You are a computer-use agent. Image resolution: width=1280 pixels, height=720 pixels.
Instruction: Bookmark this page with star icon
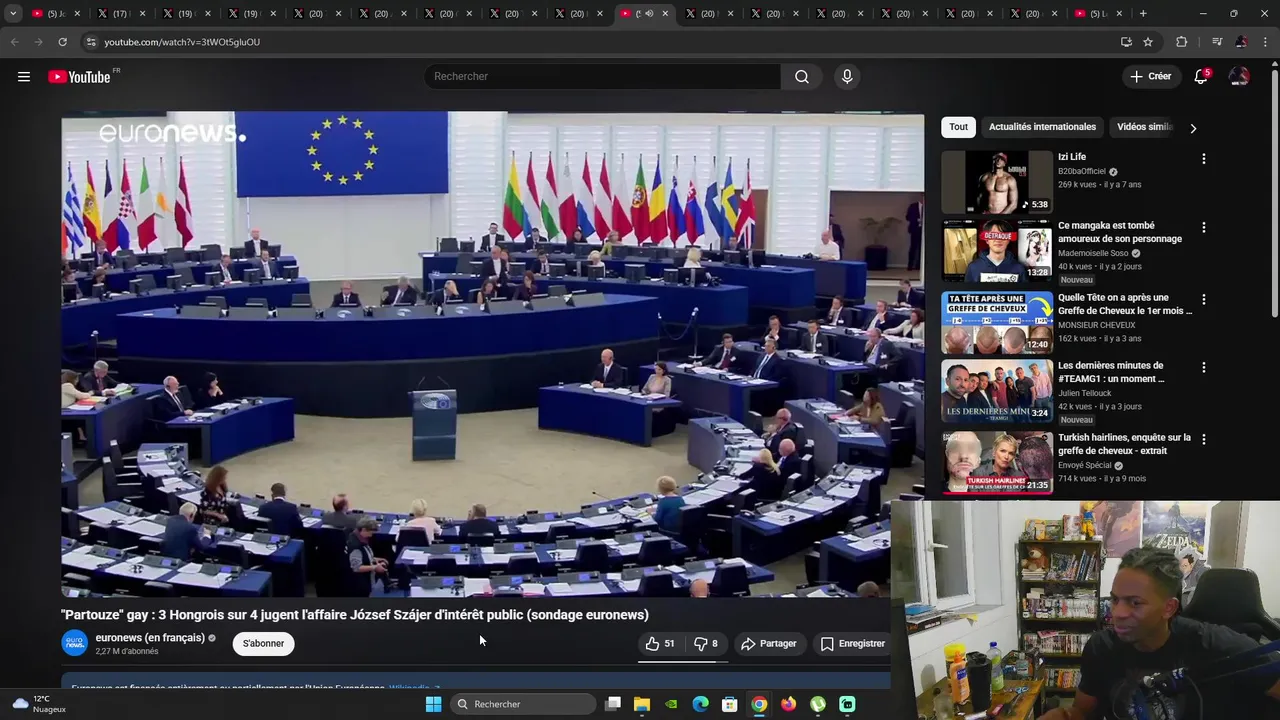(x=1148, y=42)
